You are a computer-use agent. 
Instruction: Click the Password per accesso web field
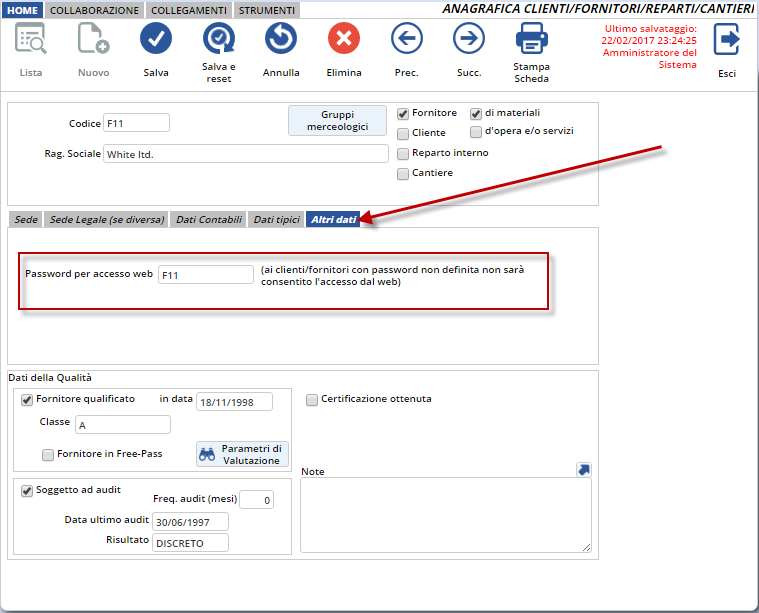206,274
